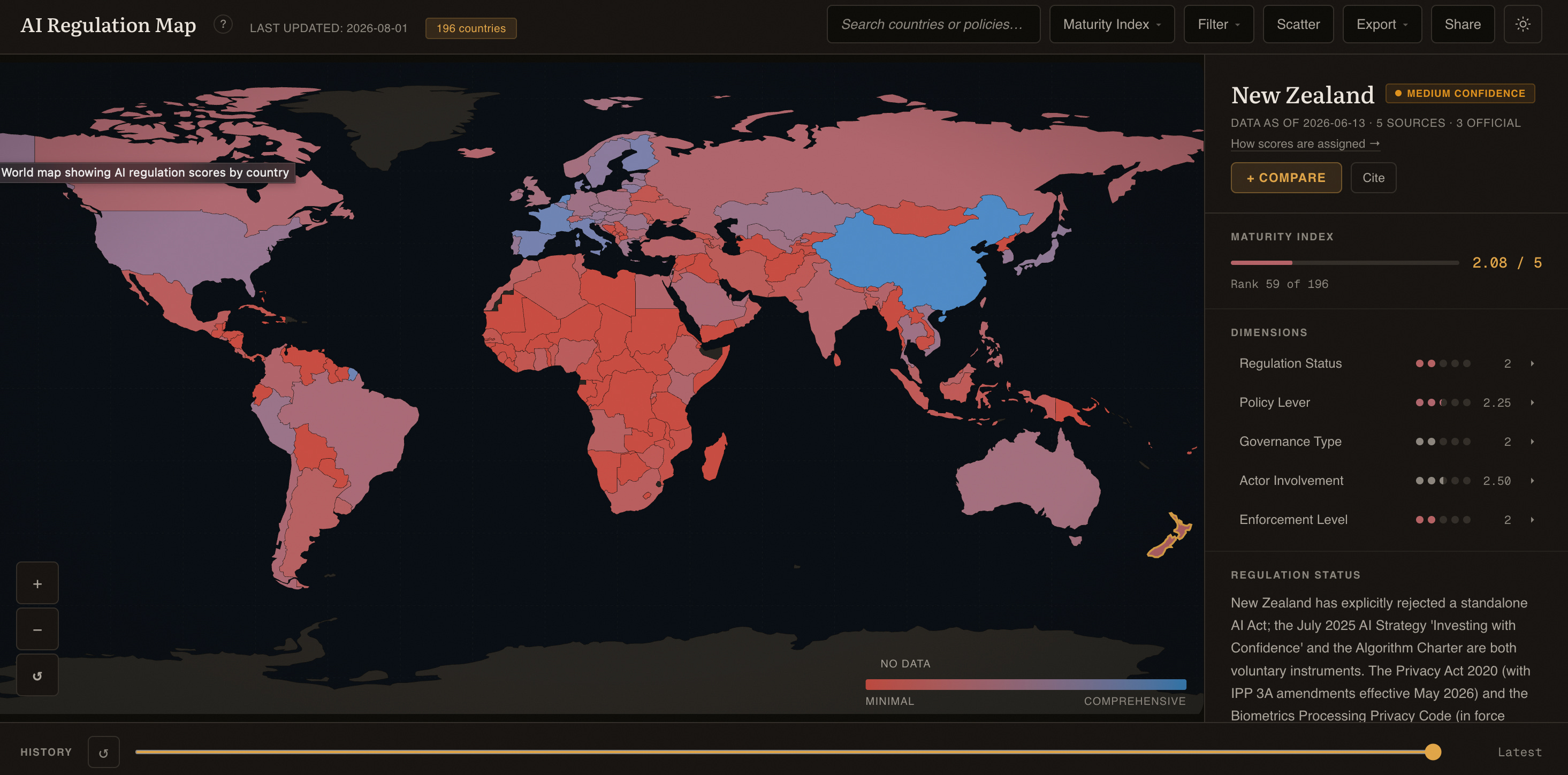Click the Maturity Index progress bar
This screenshot has height=775, width=1568.
click(x=1345, y=263)
